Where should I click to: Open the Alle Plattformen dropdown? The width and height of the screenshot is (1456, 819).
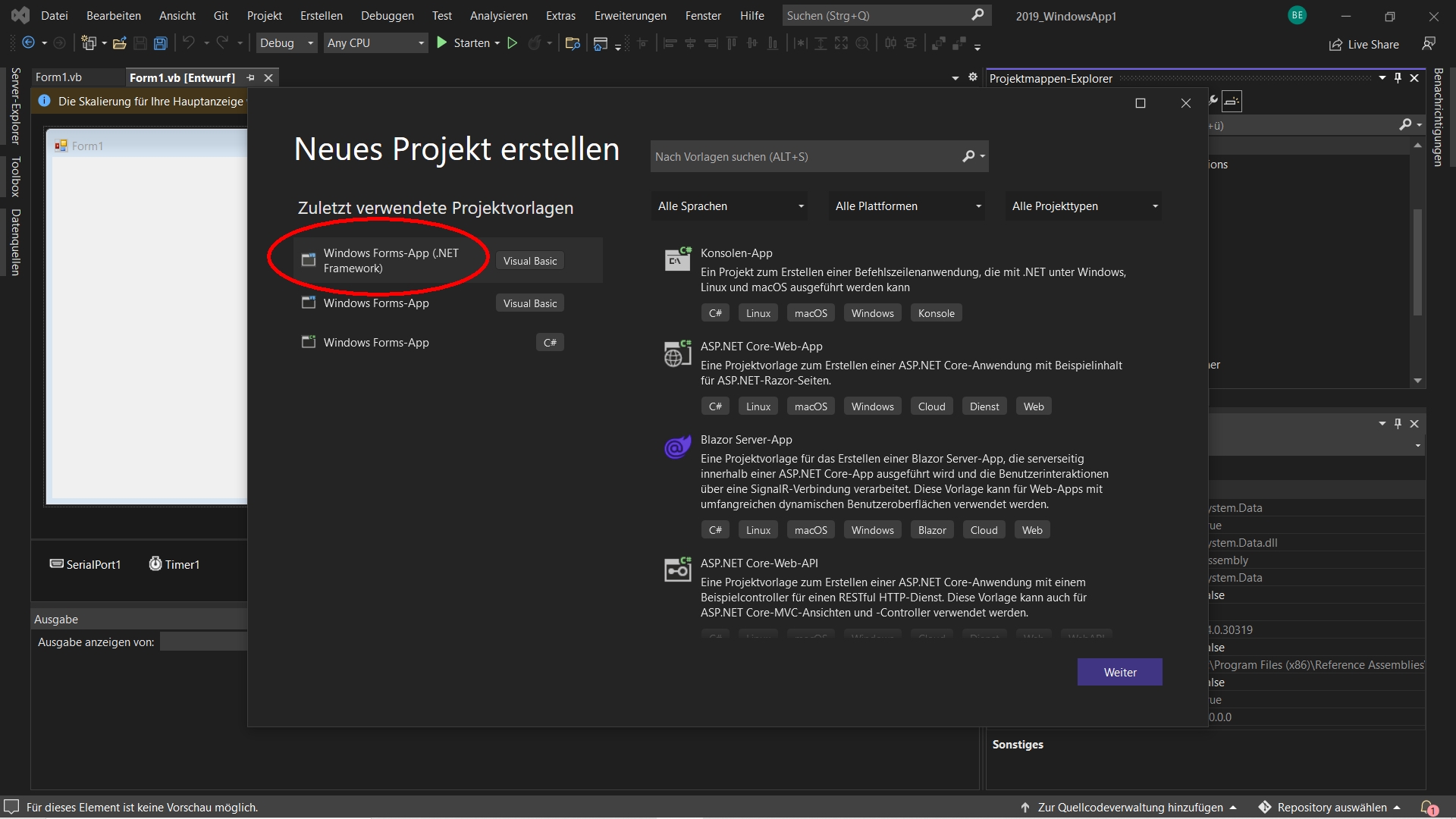[x=906, y=206]
